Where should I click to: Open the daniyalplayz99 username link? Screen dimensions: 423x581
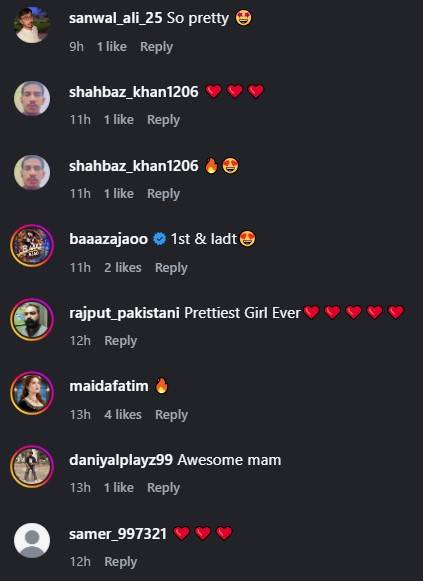tap(121, 460)
